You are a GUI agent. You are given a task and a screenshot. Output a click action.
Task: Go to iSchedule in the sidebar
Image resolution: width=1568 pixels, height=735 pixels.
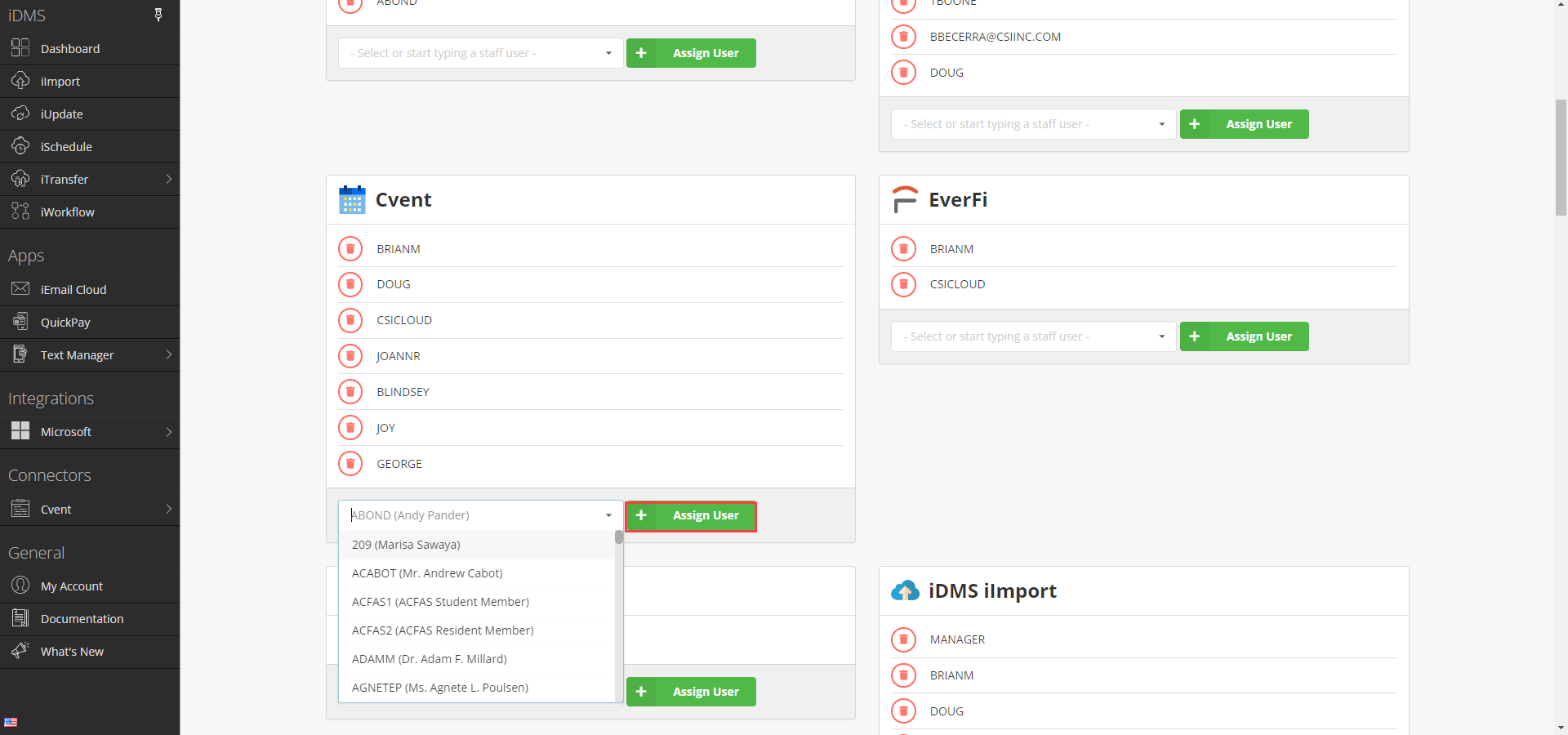tap(66, 147)
